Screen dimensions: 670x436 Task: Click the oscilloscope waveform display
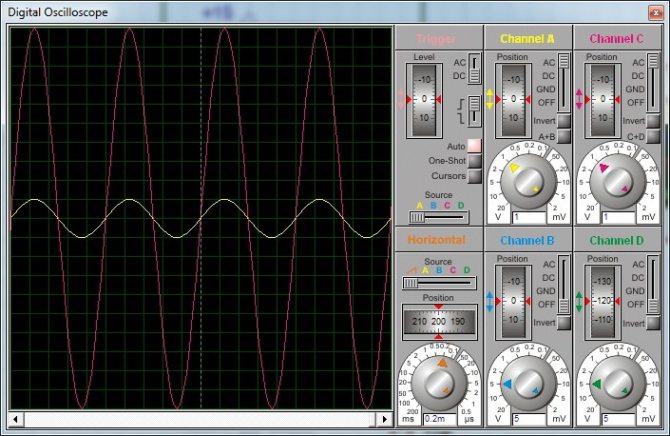coord(200,218)
